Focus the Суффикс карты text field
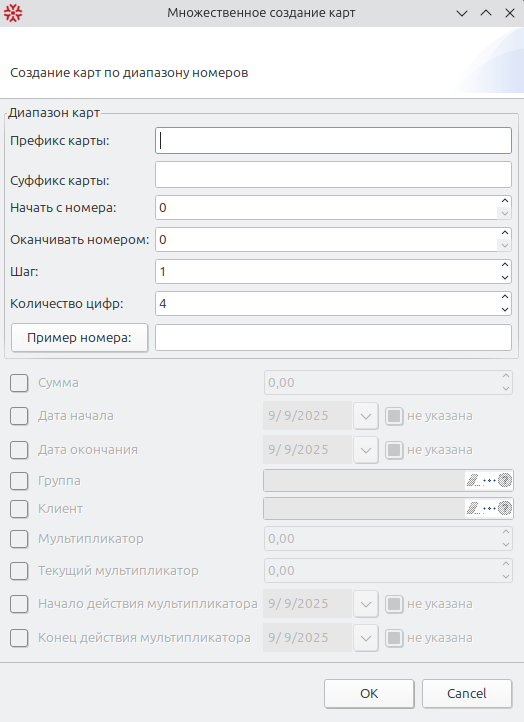 (x=333, y=175)
